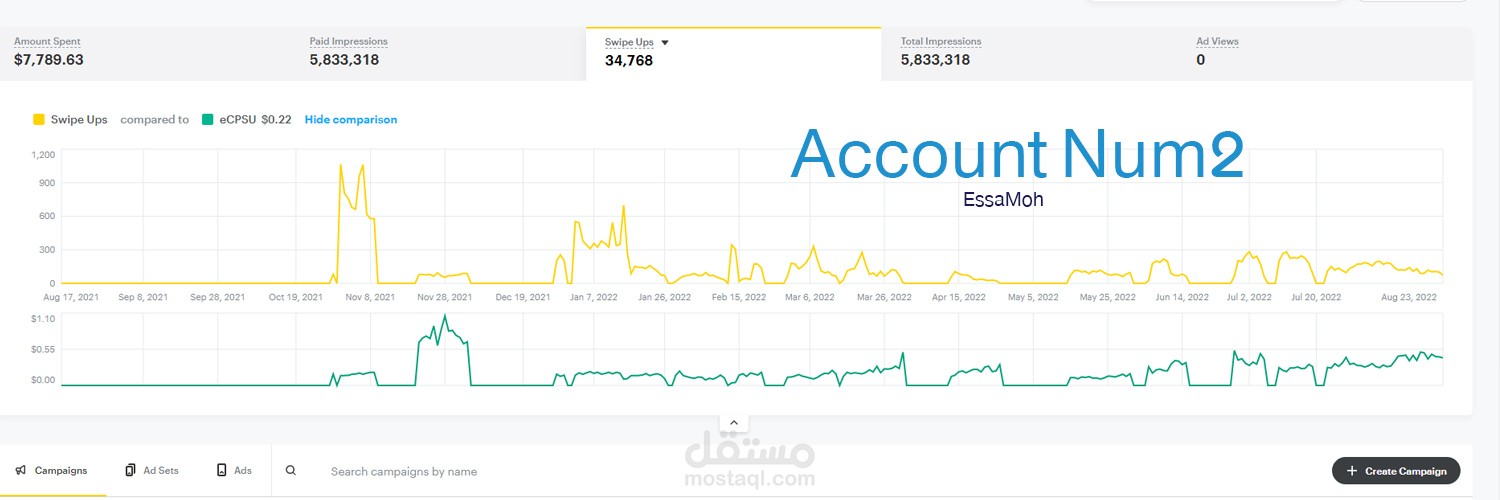The height and width of the screenshot is (500, 1500).
Task: Click the Aug 23, 2022 axis label
Action: tap(1408, 297)
